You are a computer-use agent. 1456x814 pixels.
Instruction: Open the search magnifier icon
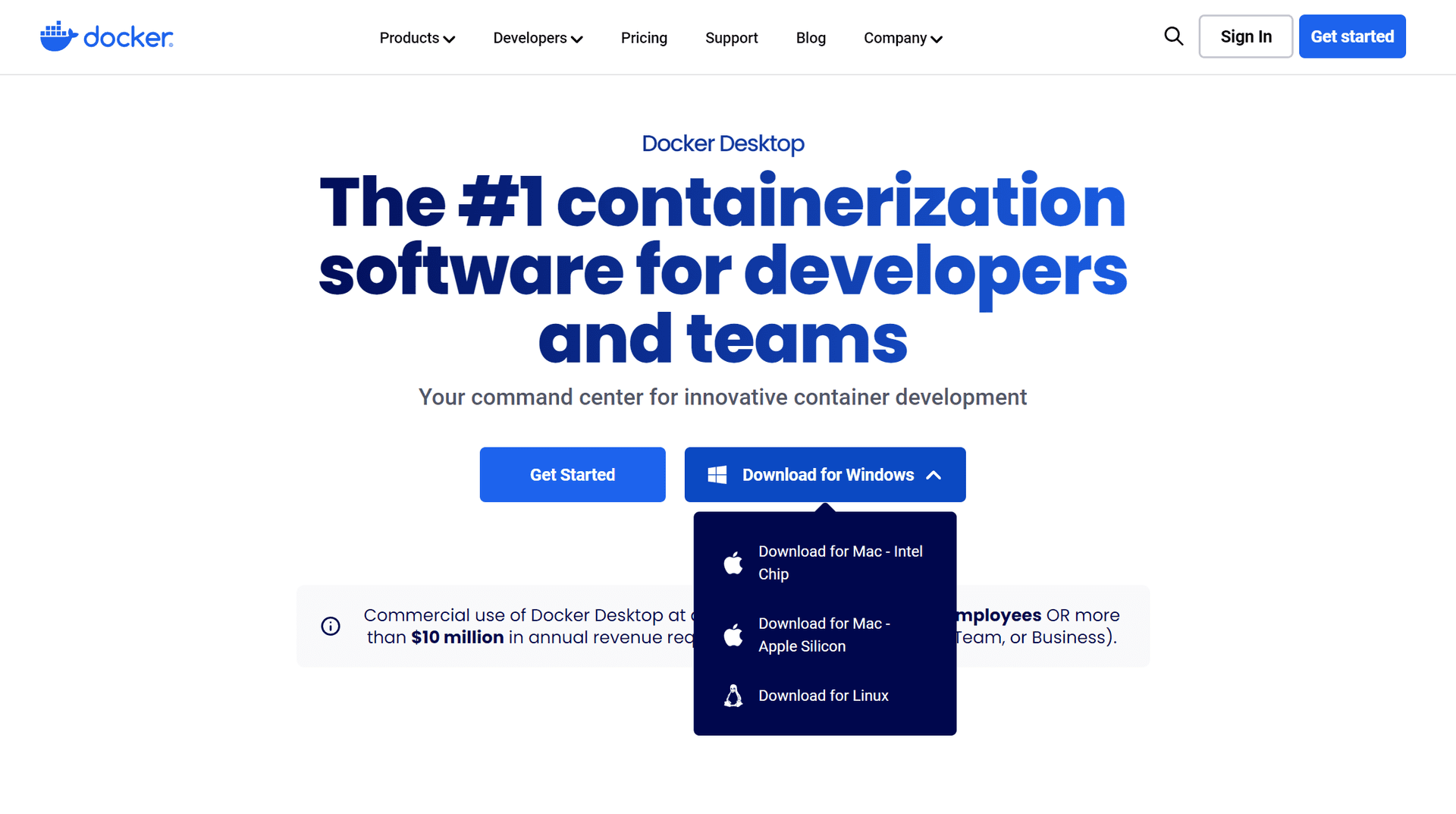(x=1173, y=36)
